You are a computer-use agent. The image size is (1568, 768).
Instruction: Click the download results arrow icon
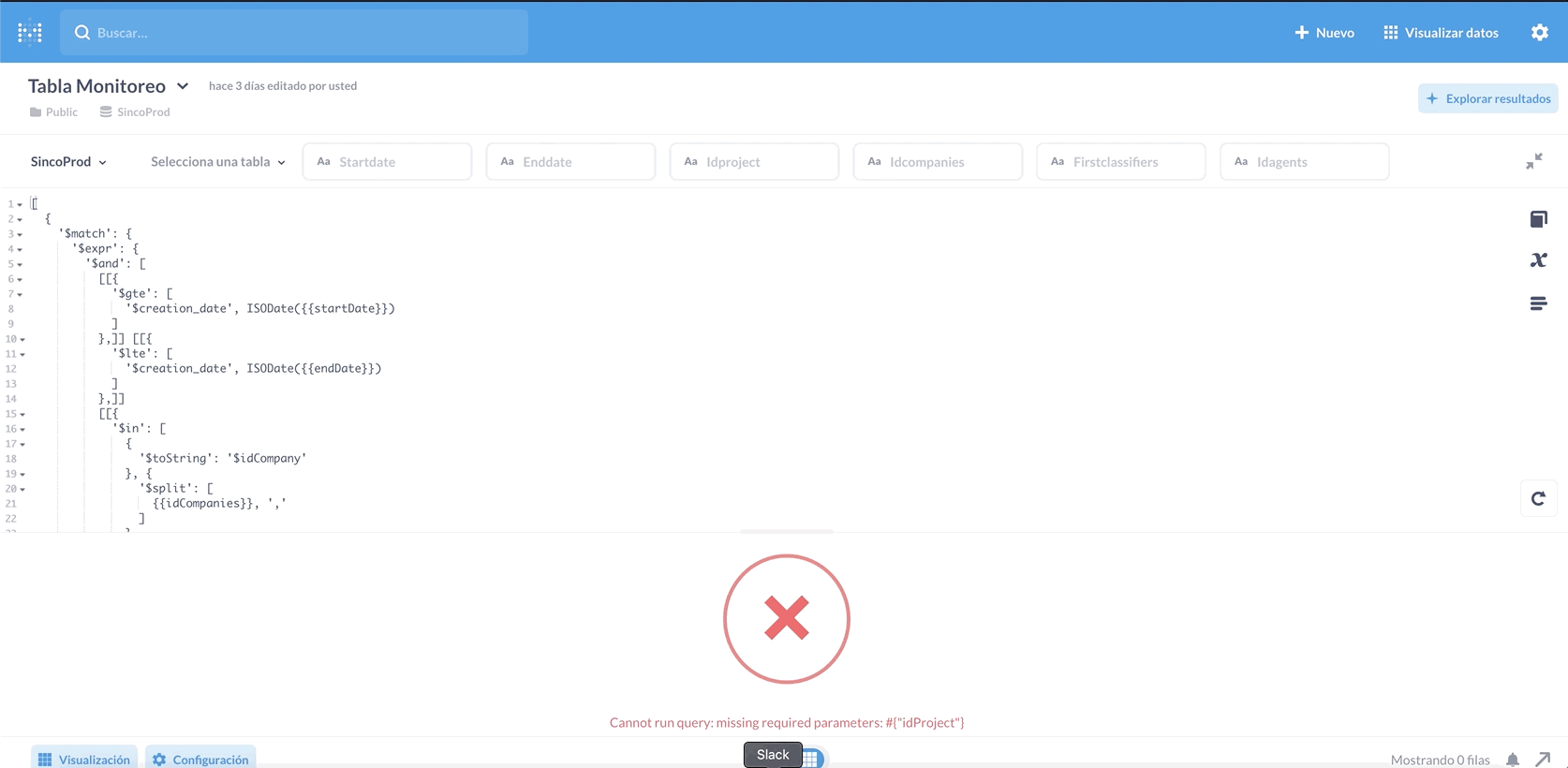tap(1543, 760)
